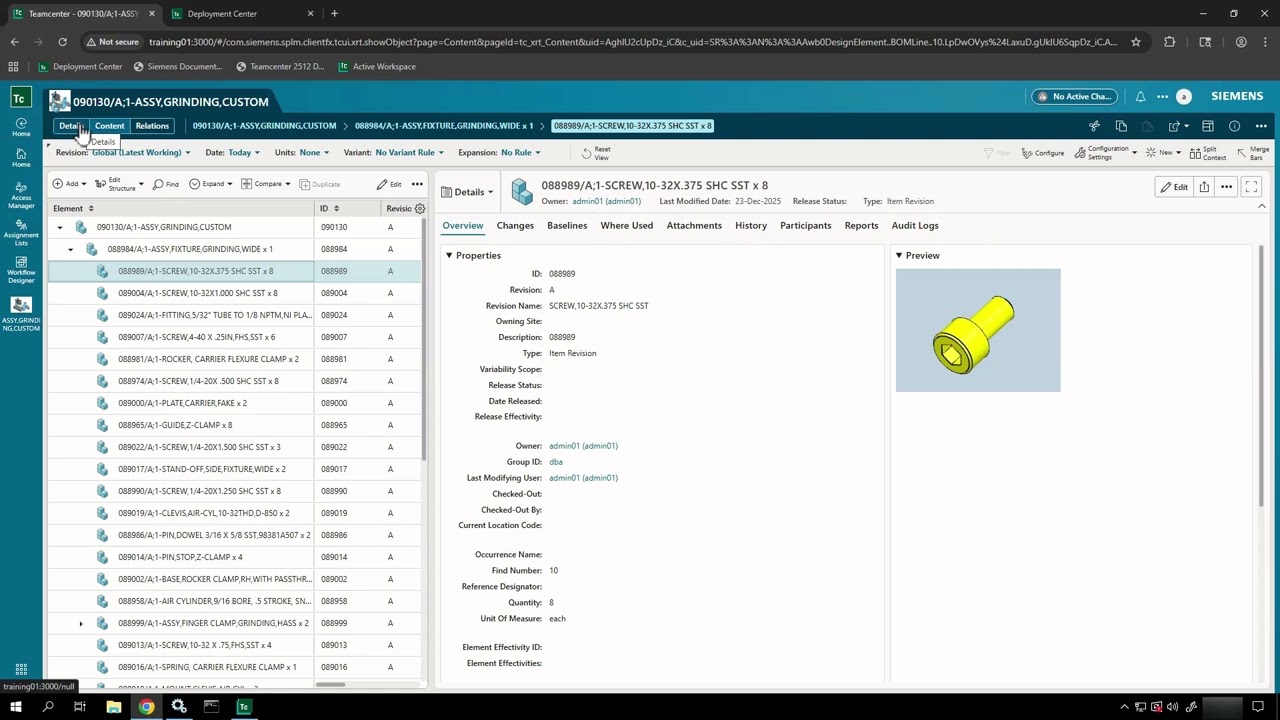Open the Baselines tab
This screenshot has width=1280, height=720.
point(567,226)
